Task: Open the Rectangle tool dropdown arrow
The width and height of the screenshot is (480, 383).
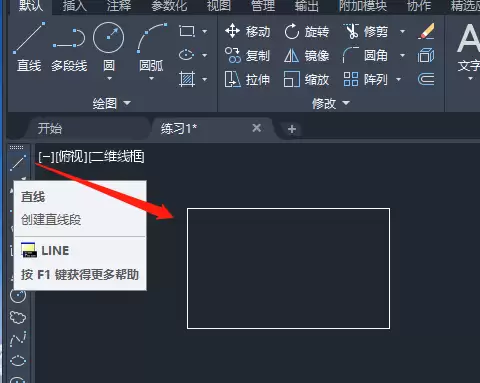Action: (x=205, y=32)
